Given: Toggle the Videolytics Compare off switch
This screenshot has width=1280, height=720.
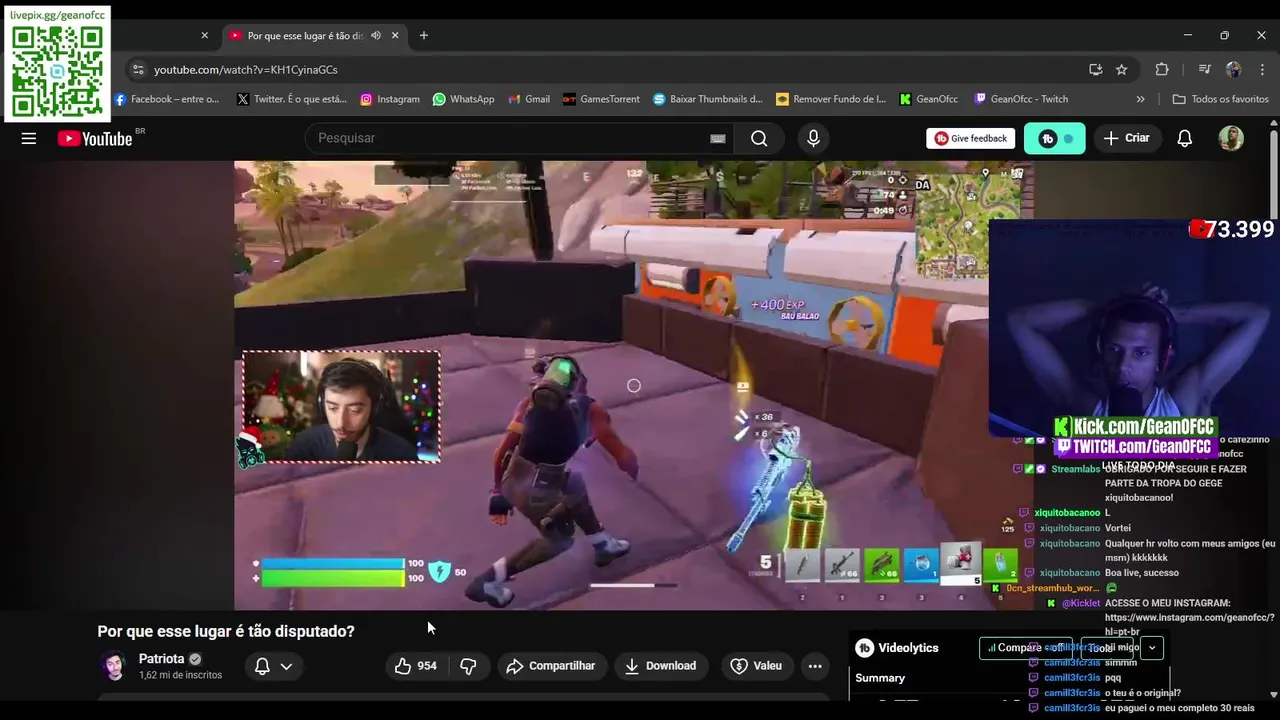Looking at the screenshot, I should point(1025,648).
